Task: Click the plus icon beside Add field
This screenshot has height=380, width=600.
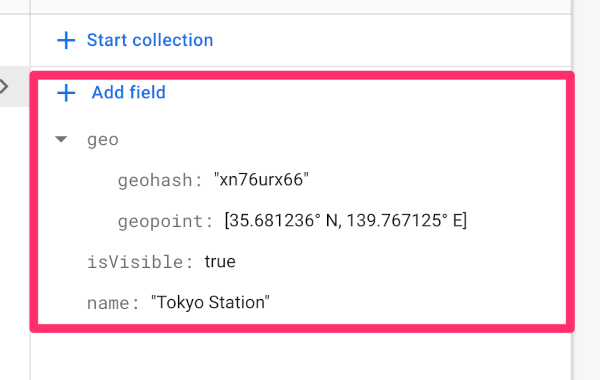Action: (66, 93)
